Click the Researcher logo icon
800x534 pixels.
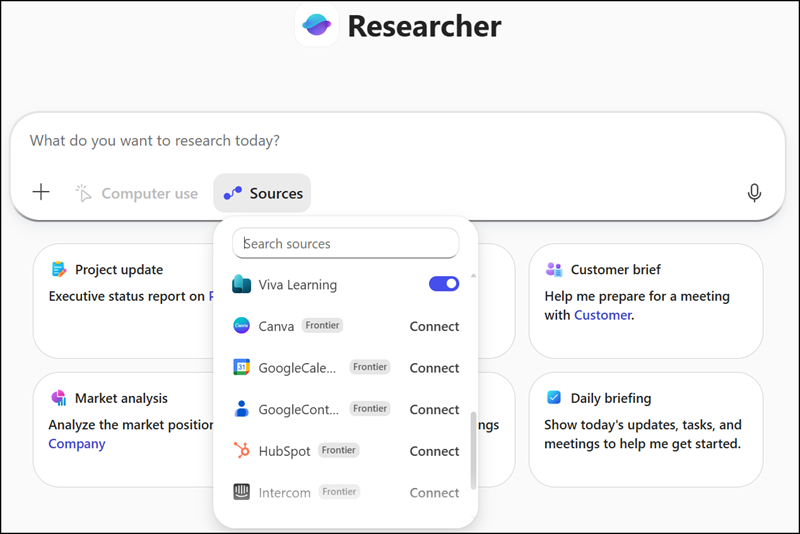(317, 25)
